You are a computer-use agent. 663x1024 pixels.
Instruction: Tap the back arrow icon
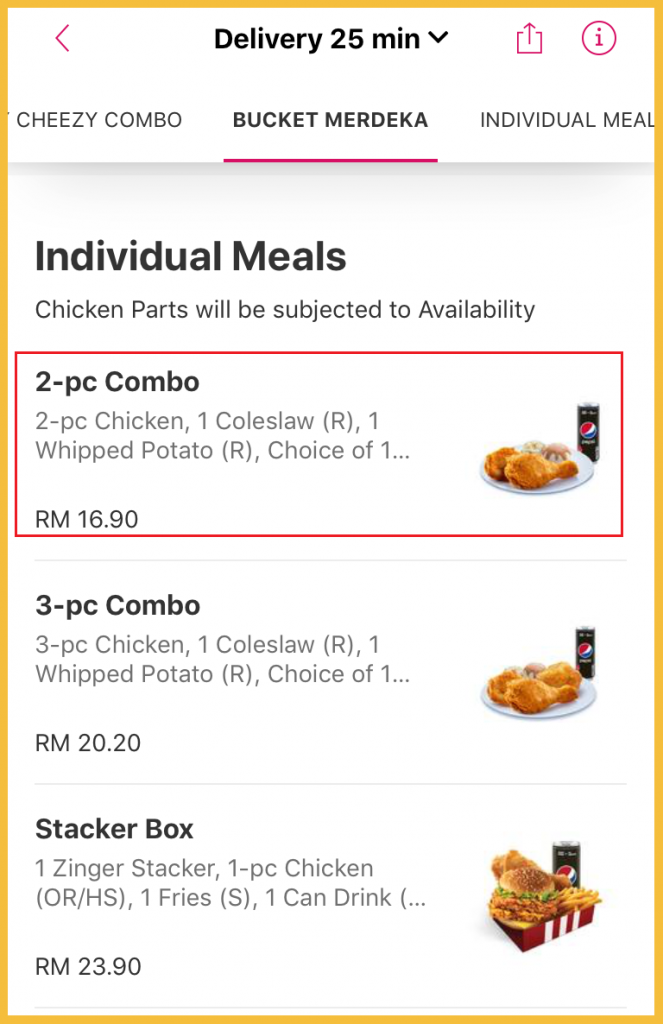click(63, 39)
